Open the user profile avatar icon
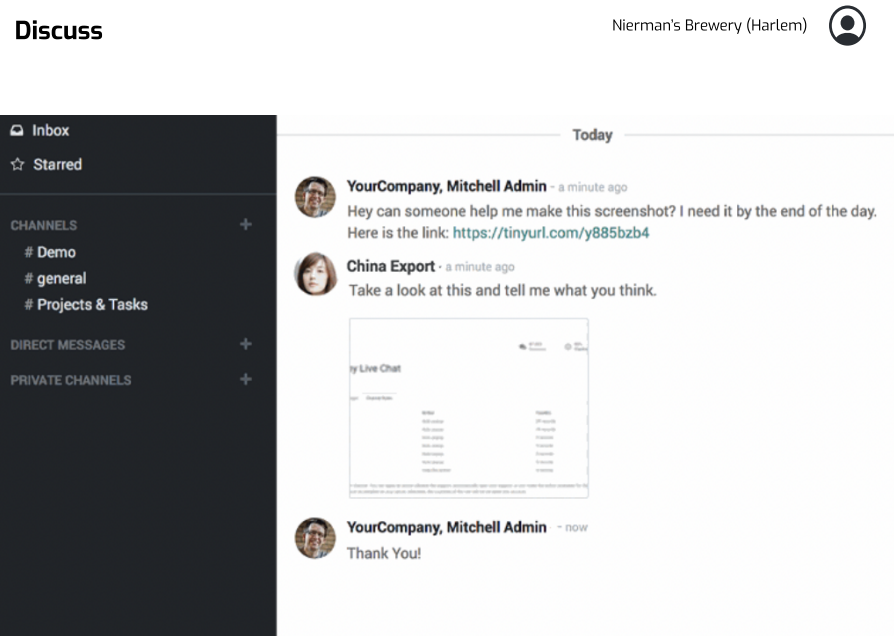Screen dimensions: 894x636 (x=847, y=26)
